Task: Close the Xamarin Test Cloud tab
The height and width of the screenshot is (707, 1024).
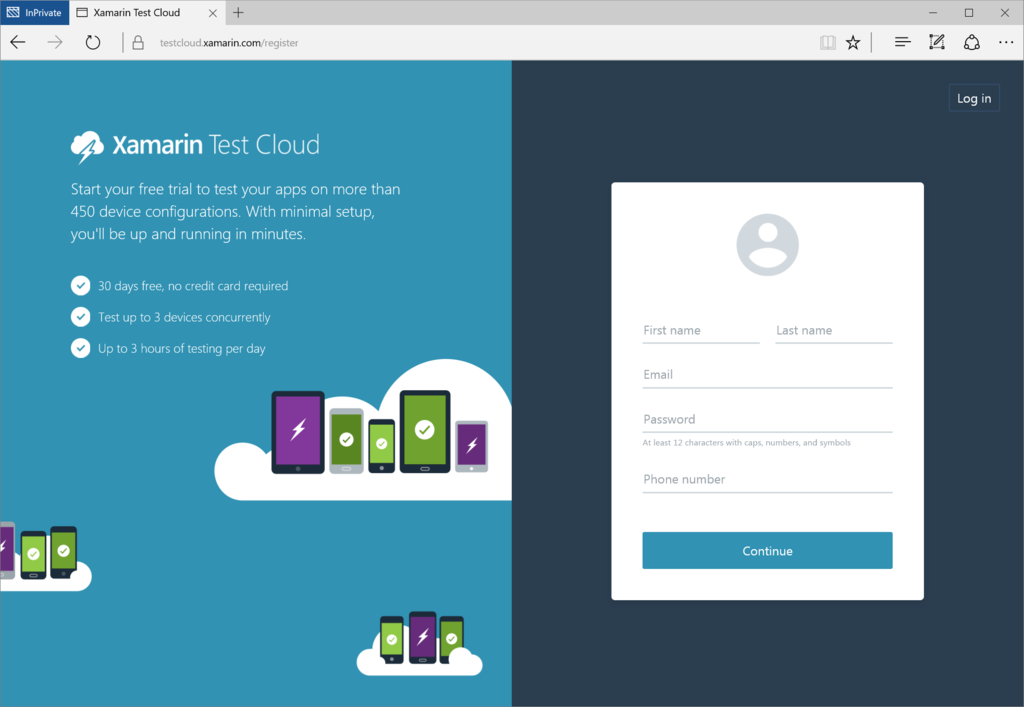Action: pyautogui.click(x=213, y=12)
